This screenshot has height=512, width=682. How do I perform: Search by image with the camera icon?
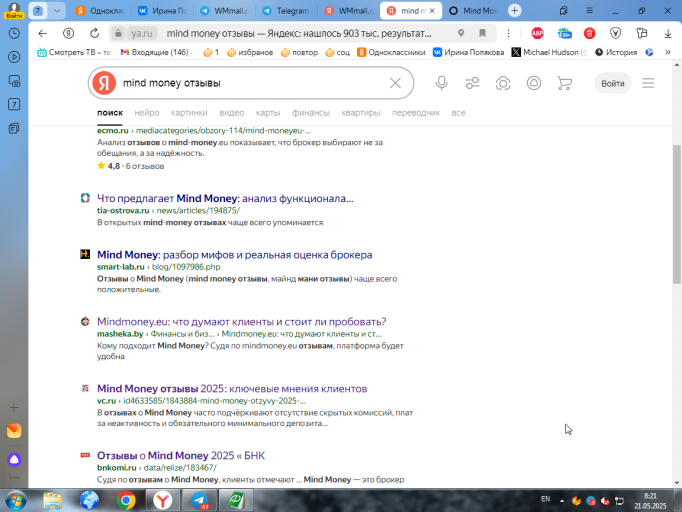point(503,83)
